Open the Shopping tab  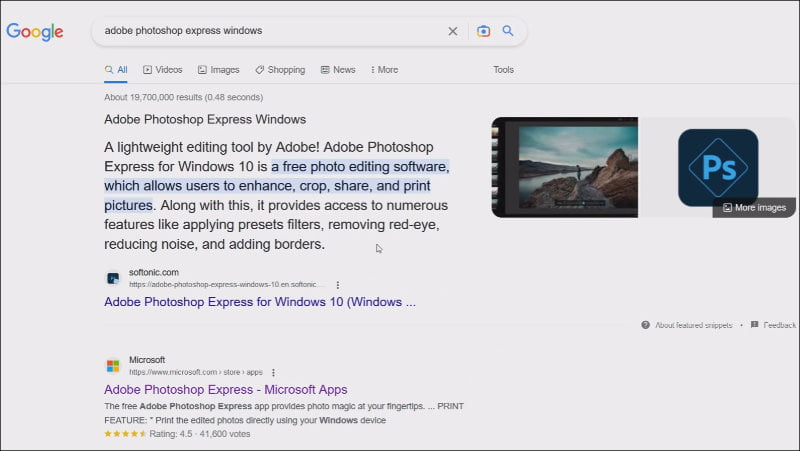click(x=280, y=70)
